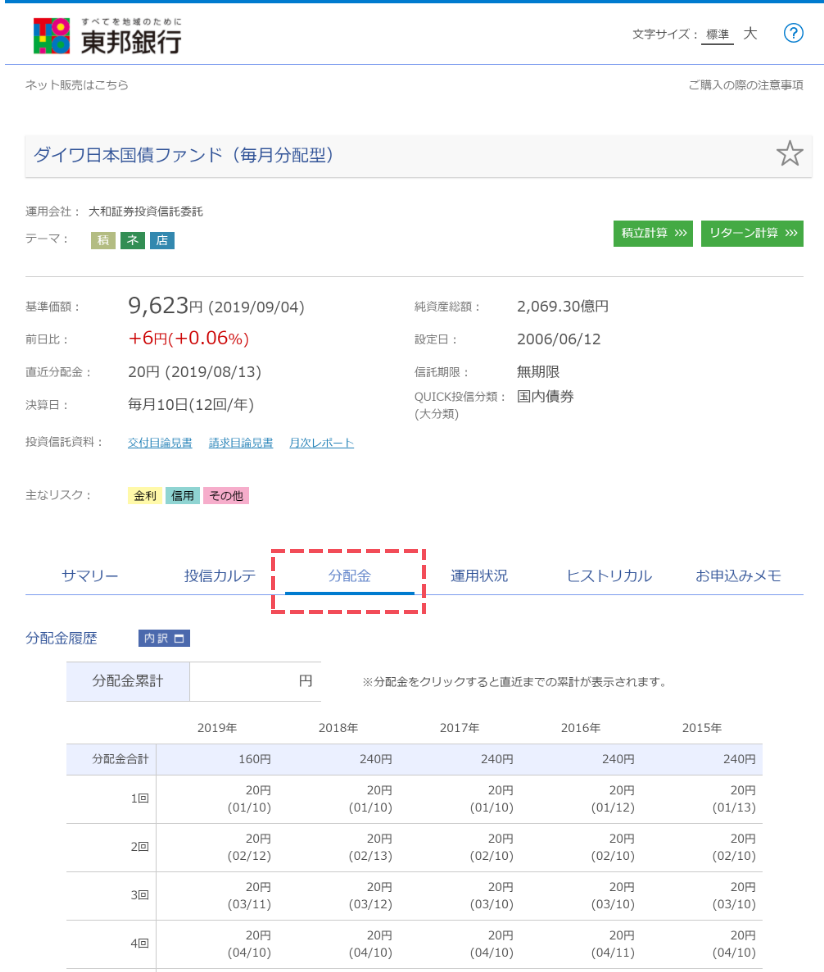Click the 分配金累計 value field
The image size is (824, 972).
[255, 681]
